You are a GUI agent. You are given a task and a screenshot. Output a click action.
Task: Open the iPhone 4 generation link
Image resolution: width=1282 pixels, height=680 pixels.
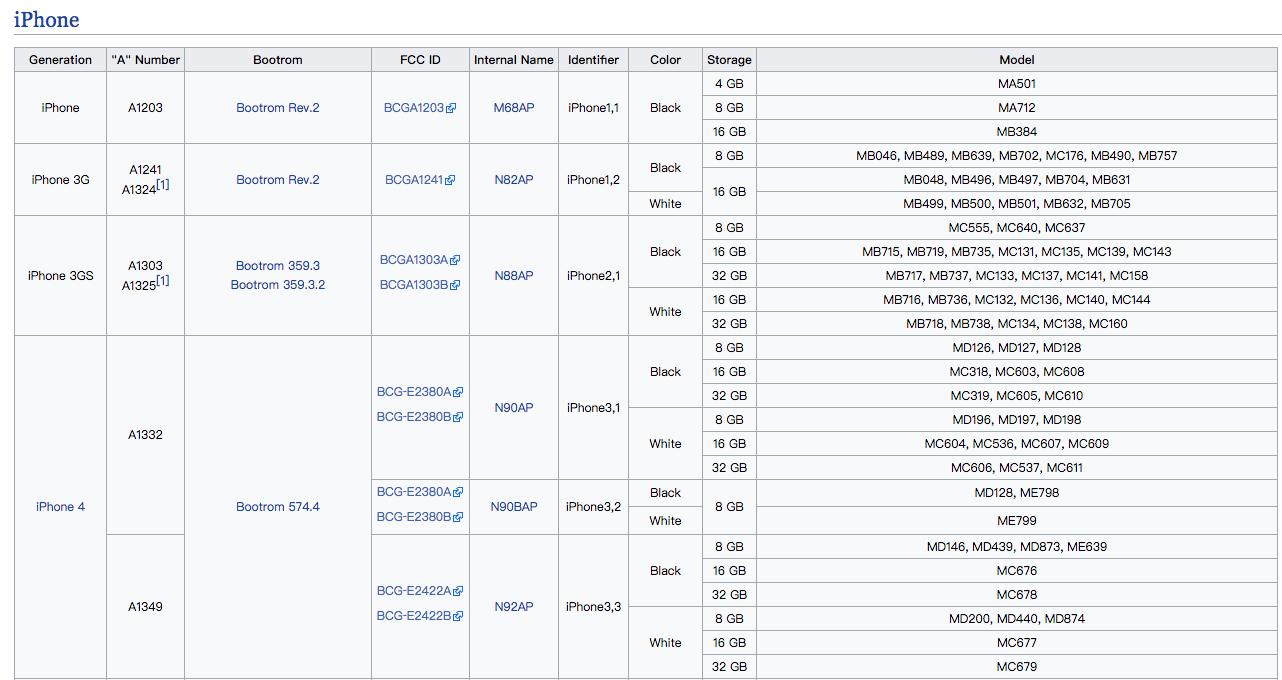pos(60,507)
